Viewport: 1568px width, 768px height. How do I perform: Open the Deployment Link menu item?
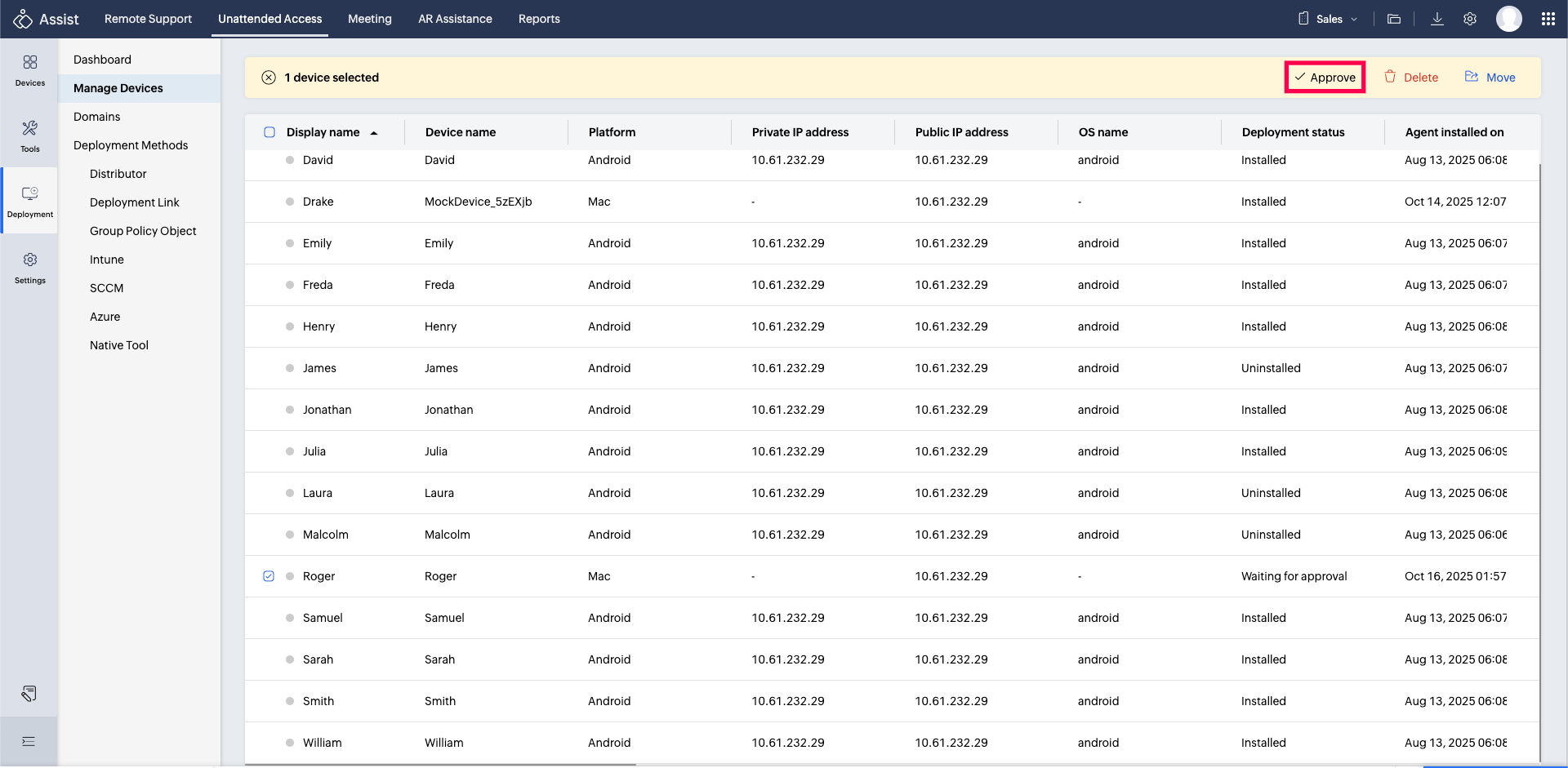[134, 202]
